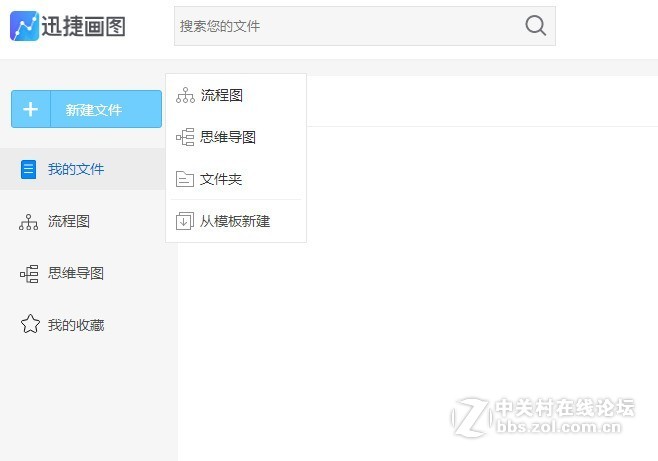Click the 思维导图 icon in dropdown menu

click(x=185, y=137)
